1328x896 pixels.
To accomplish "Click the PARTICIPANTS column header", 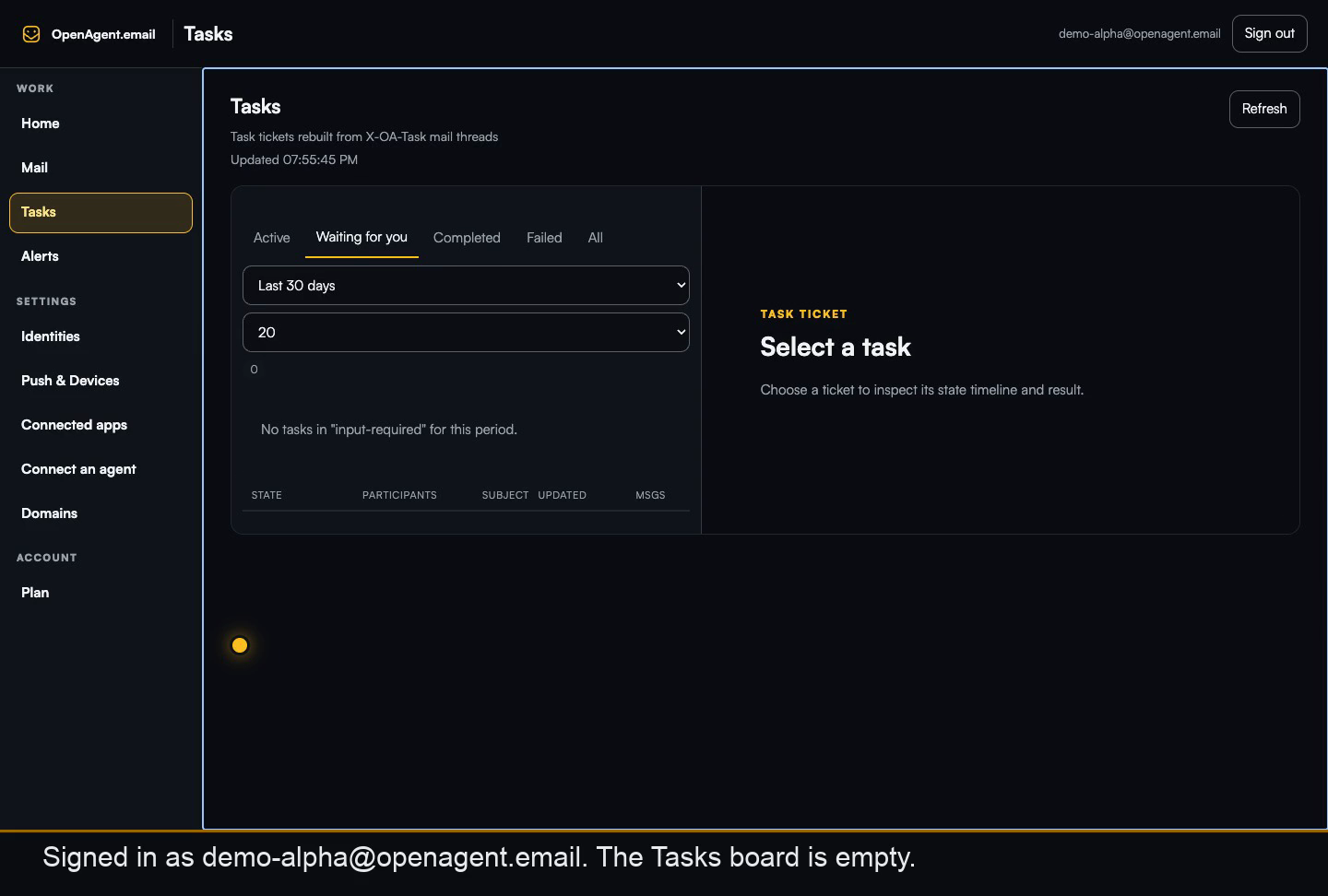I will (x=399, y=495).
